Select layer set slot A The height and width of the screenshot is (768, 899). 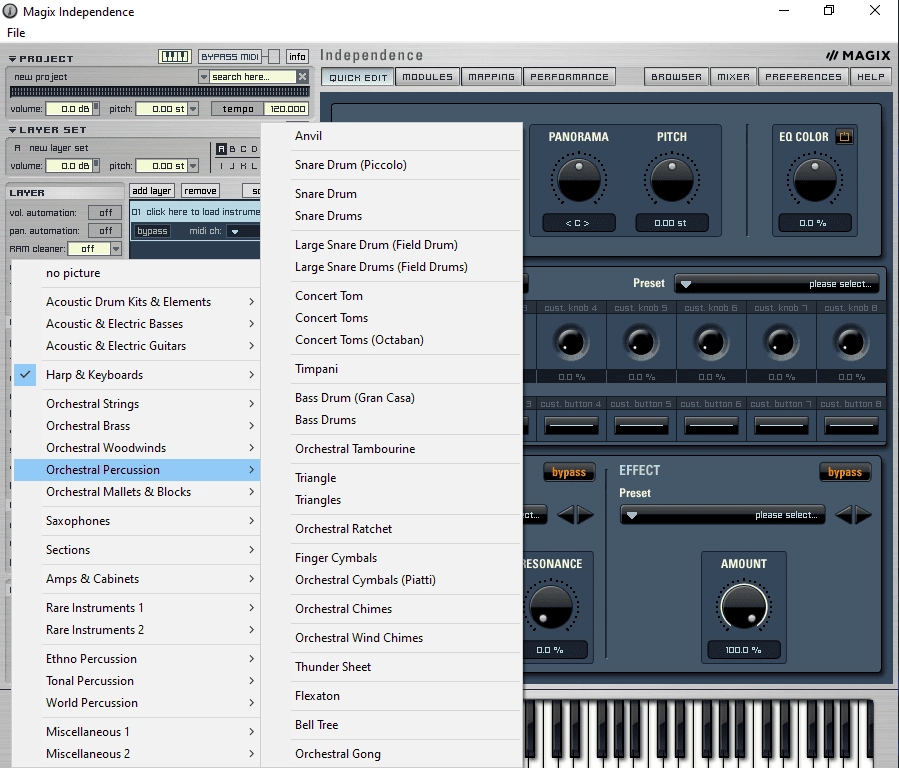tap(221, 149)
